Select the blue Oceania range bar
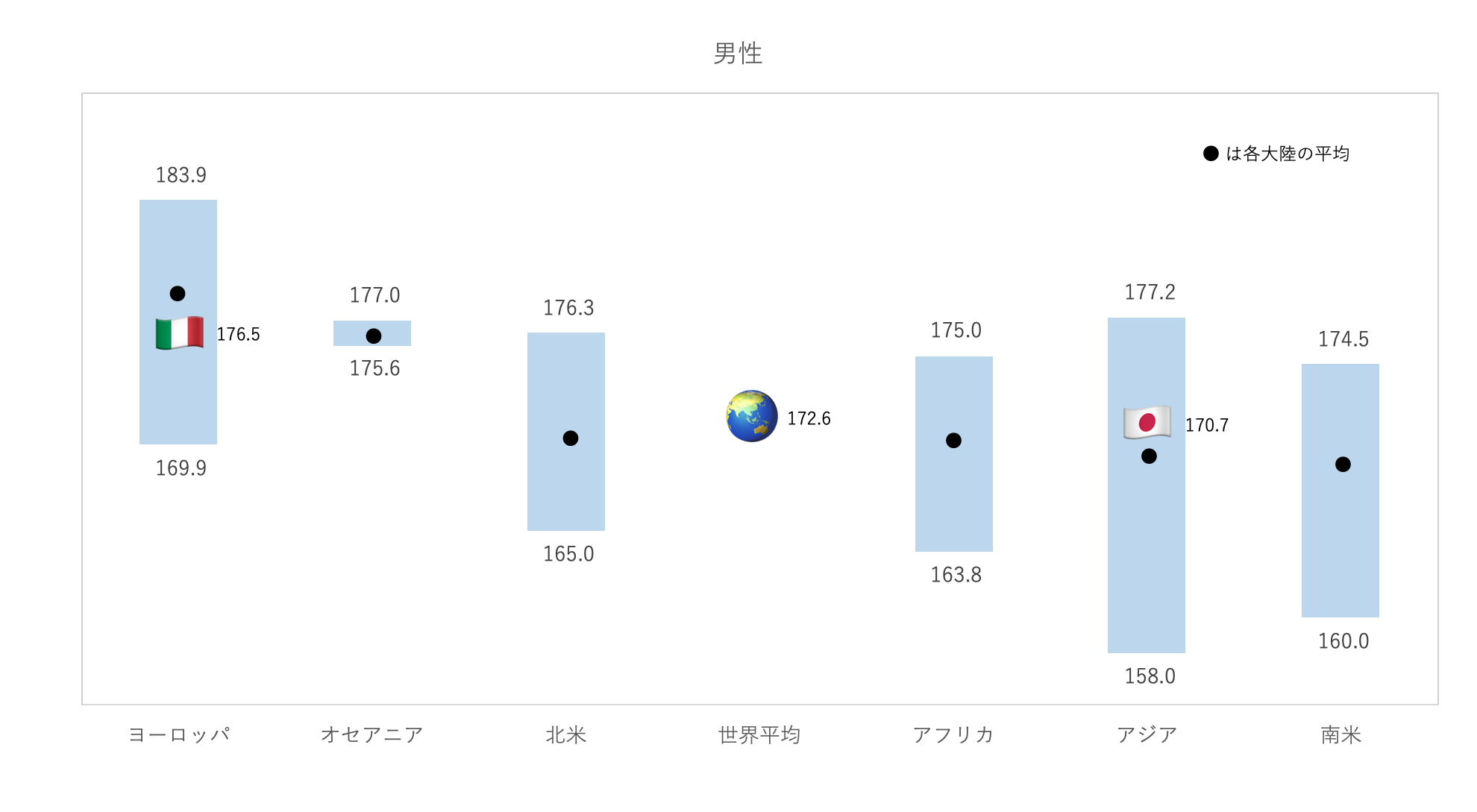Image resolution: width=1477 pixels, height=812 pixels. pyautogui.click(x=372, y=333)
